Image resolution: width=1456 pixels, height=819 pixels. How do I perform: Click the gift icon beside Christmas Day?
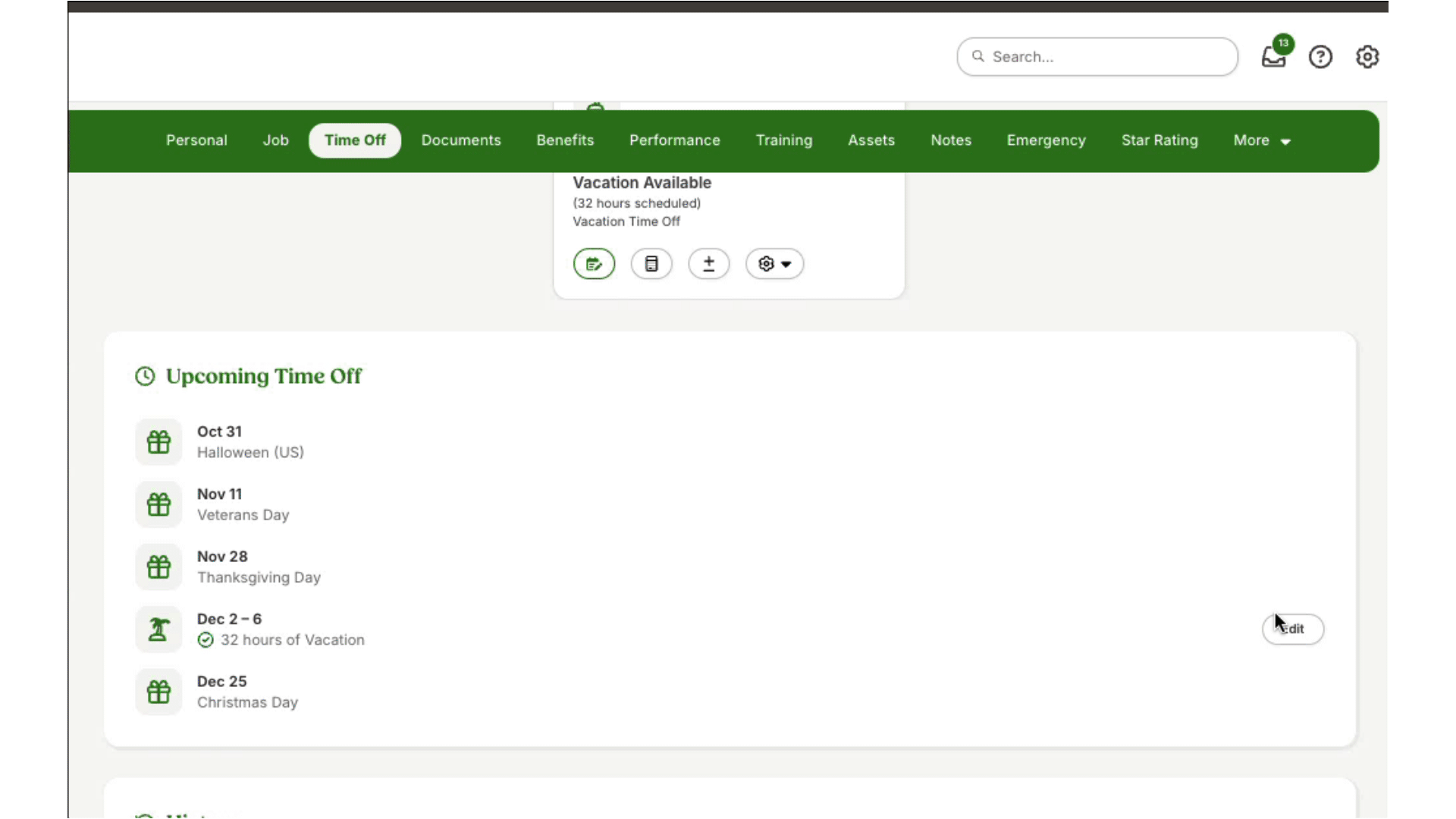158,692
